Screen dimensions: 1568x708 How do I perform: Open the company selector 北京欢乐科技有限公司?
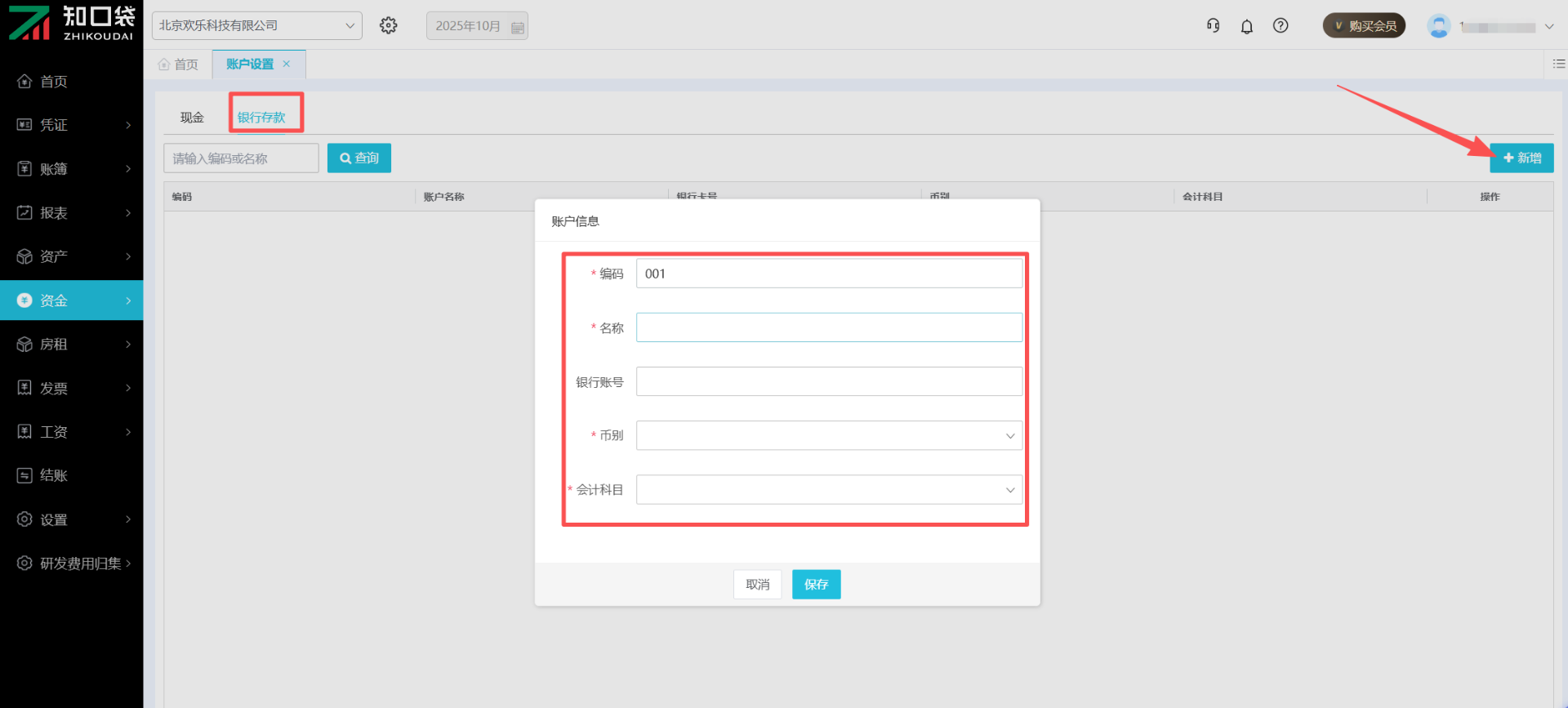[256, 25]
